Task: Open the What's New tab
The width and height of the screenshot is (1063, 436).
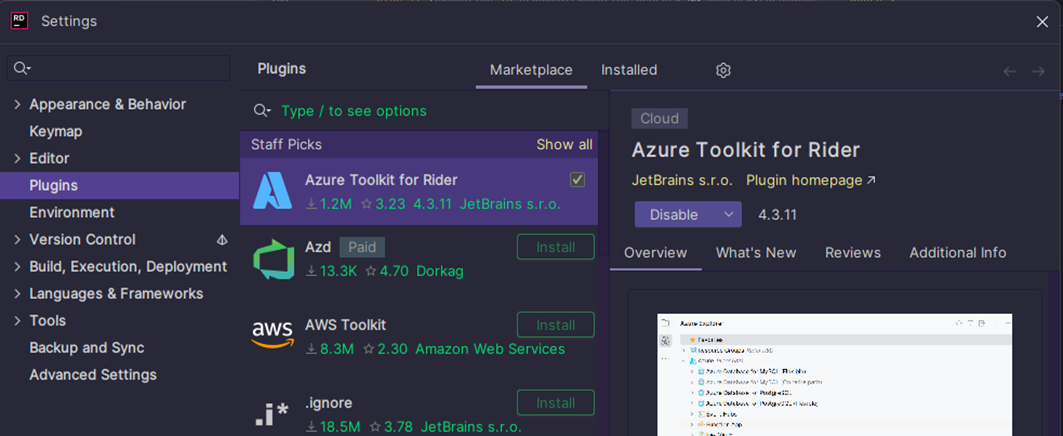Action: 756,253
